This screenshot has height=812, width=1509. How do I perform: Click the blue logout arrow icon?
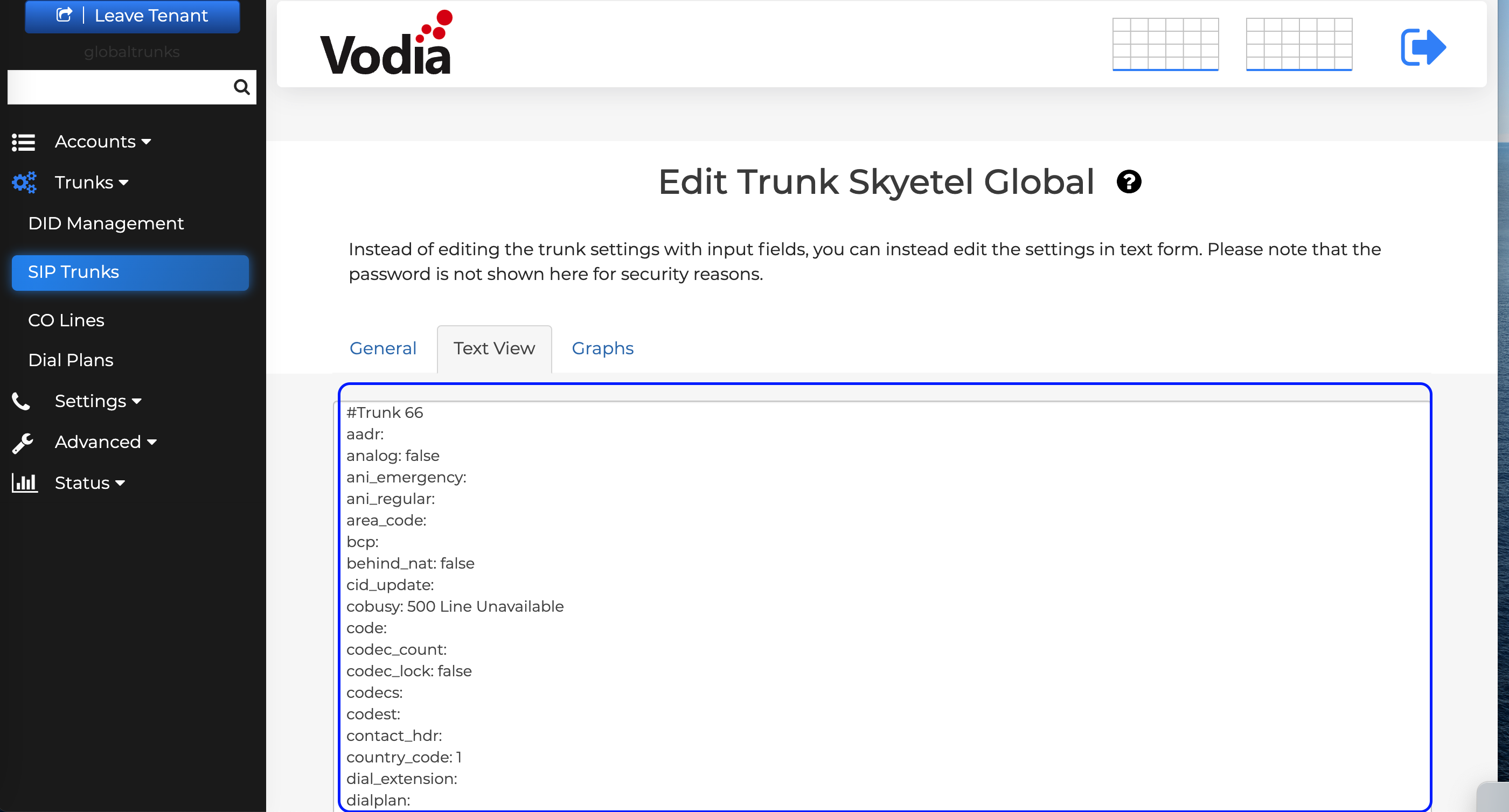point(1423,47)
